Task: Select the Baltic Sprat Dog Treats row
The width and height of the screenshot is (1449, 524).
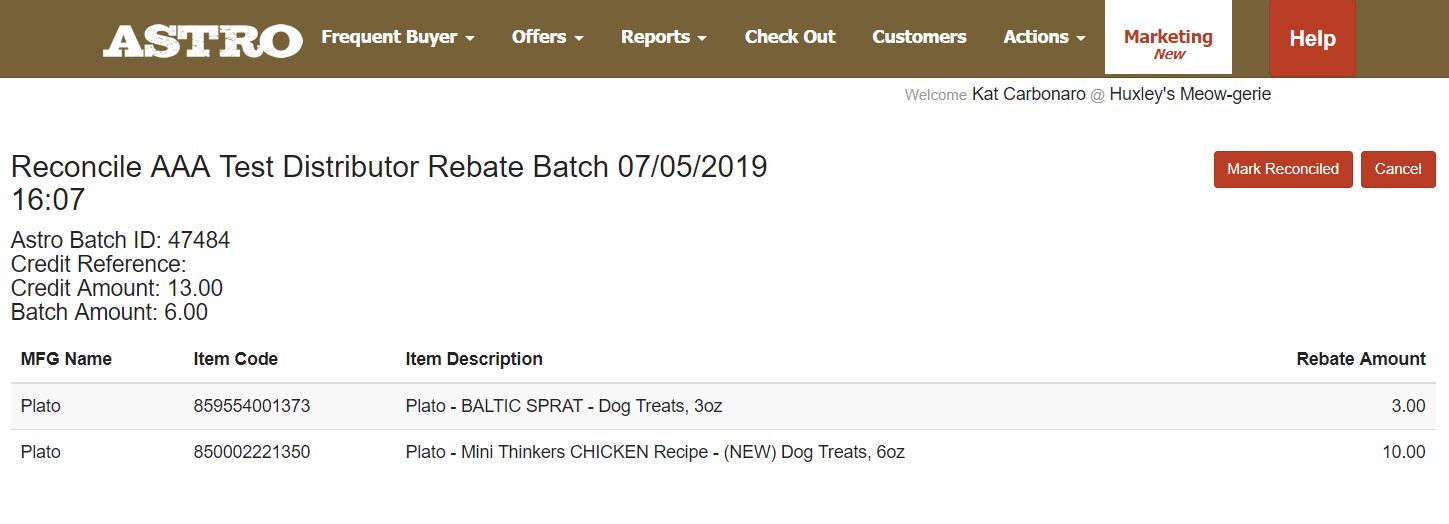Action: (x=563, y=406)
